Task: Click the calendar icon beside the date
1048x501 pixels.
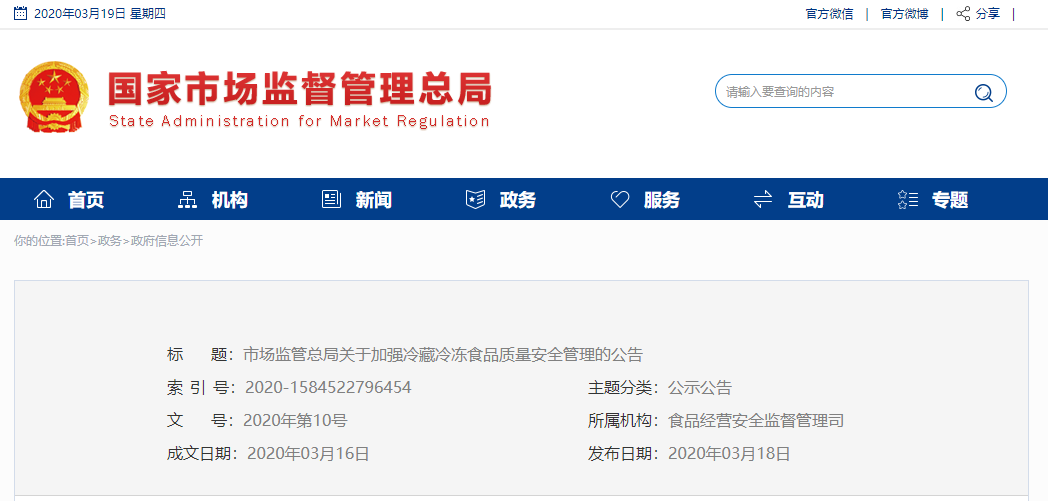Action: 20,13
